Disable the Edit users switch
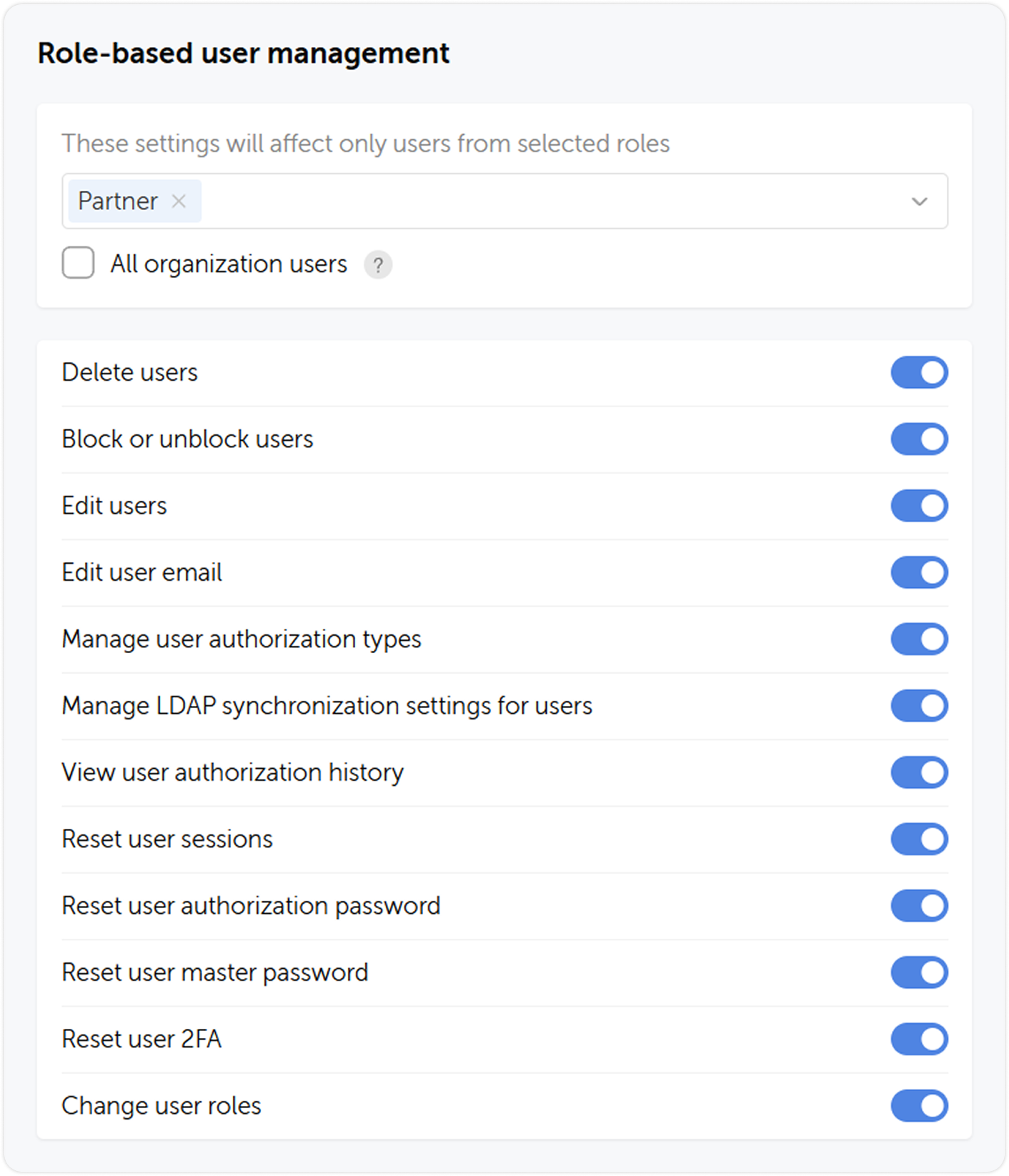The image size is (1009, 1176). coord(919,506)
